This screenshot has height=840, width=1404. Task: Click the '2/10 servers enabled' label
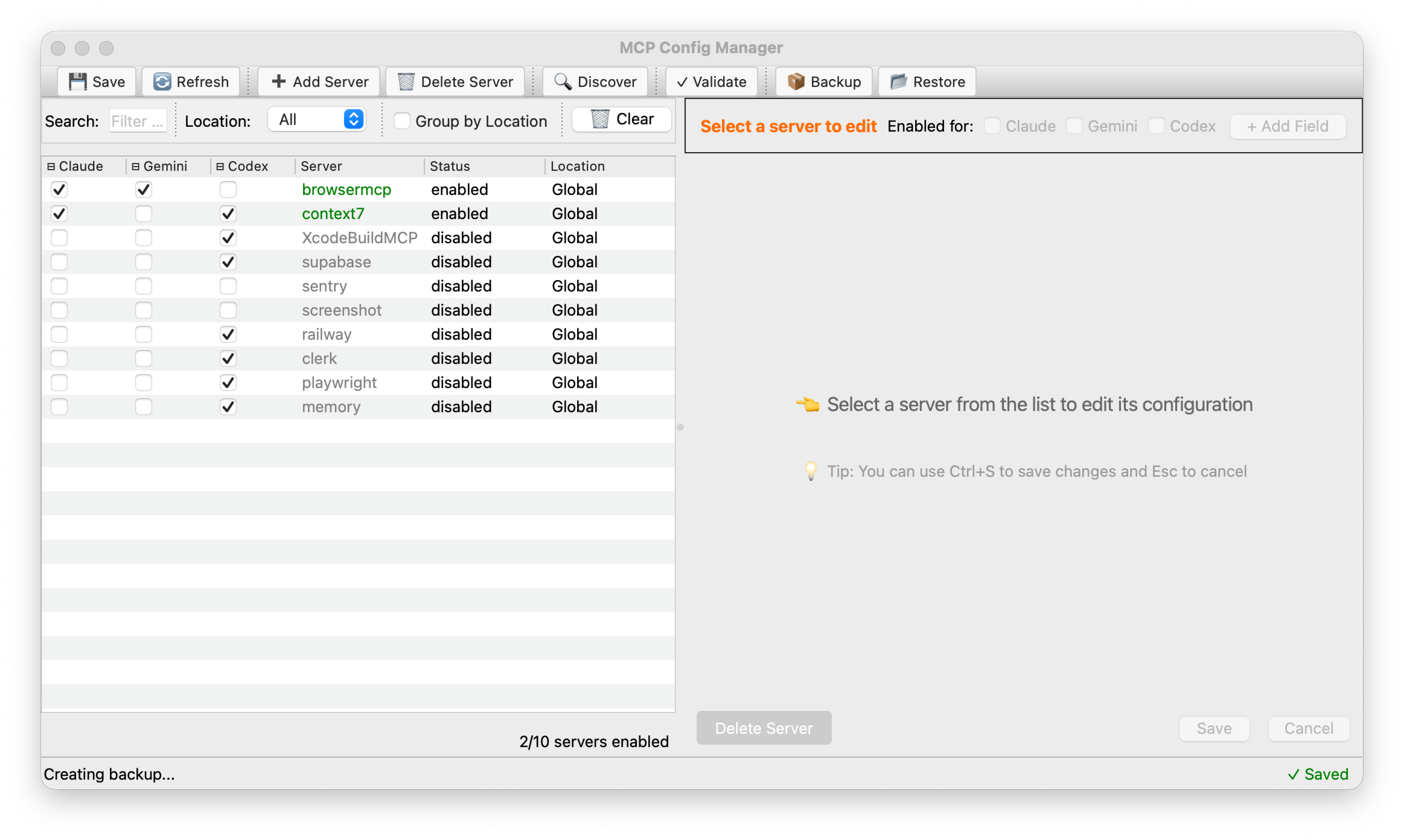tap(594, 742)
